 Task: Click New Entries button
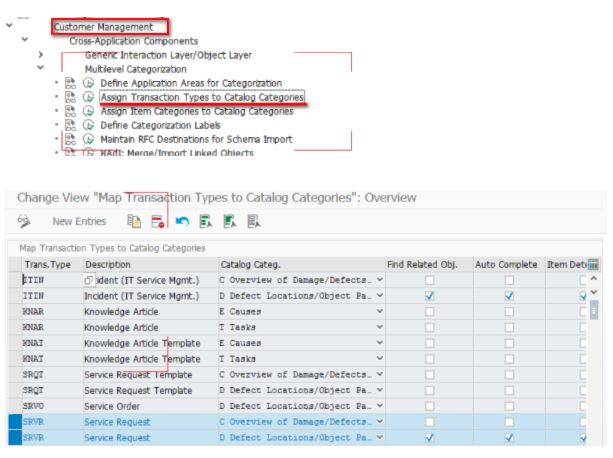click(79, 222)
